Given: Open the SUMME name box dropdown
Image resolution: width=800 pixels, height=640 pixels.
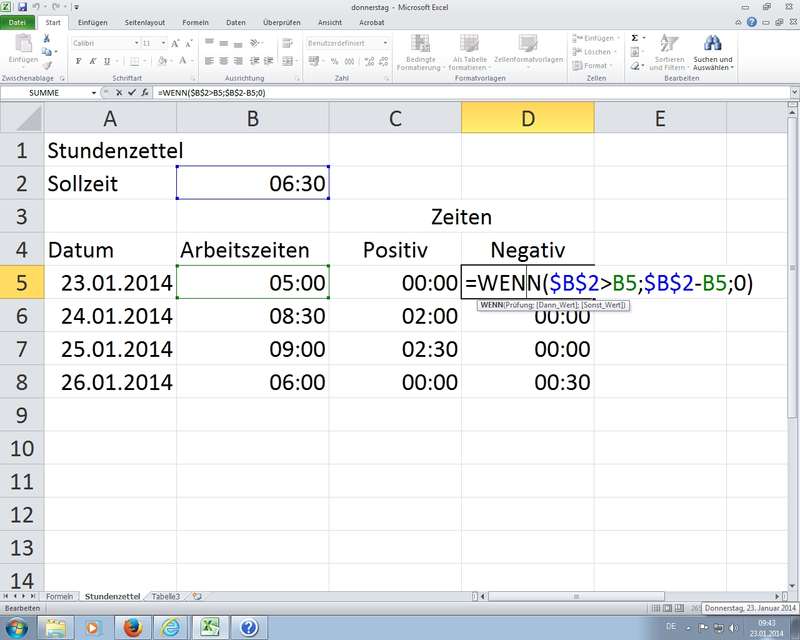Looking at the screenshot, I should pos(94,92).
